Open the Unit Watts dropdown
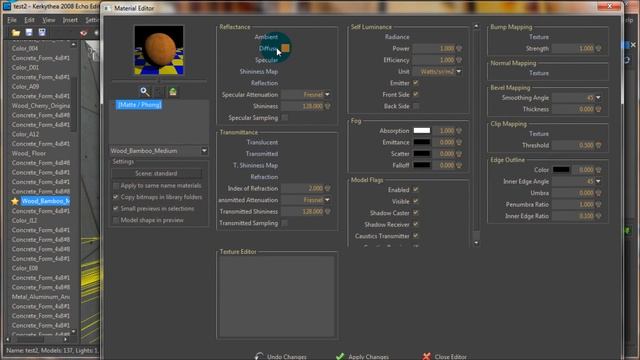The height and width of the screenshot is (360, 640). 459,71
